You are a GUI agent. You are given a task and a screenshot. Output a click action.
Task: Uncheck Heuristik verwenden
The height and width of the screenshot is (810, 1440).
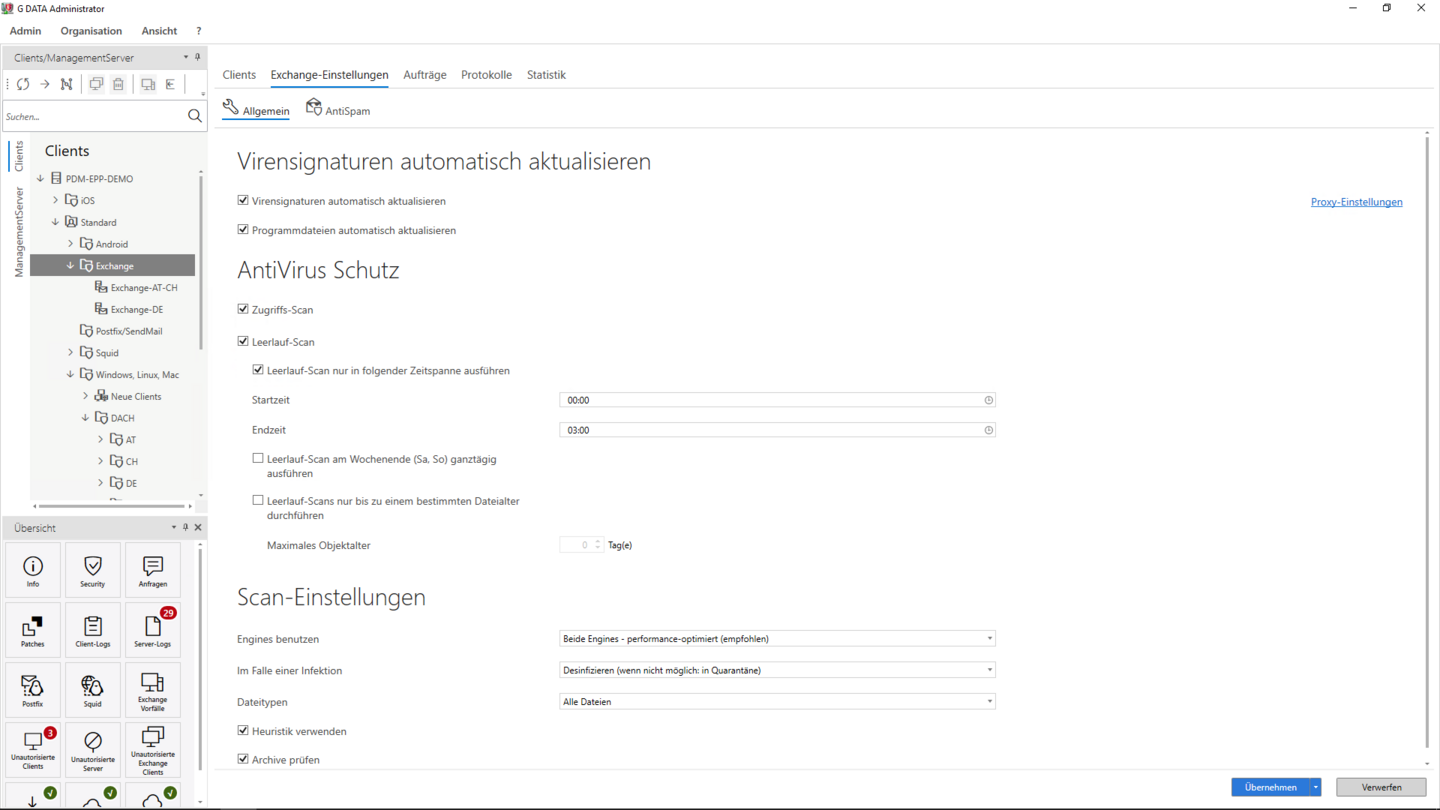(x=243, y=731)
